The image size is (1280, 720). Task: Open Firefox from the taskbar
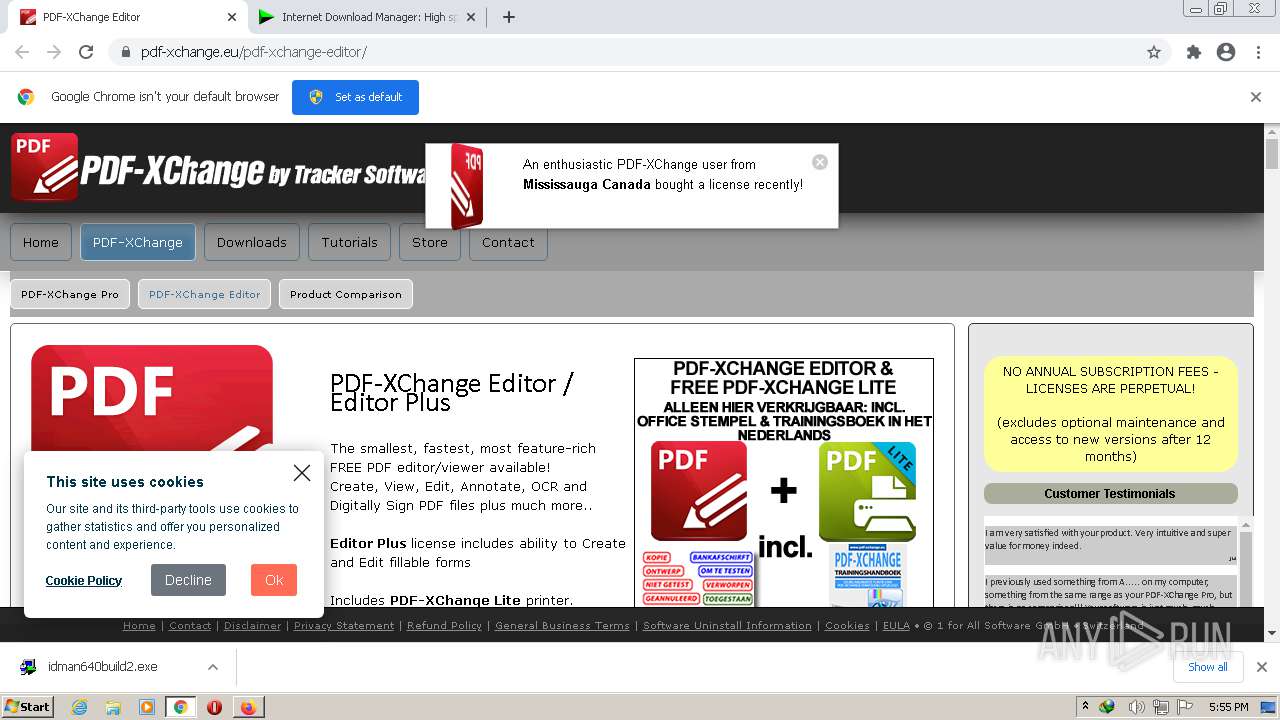point(248,707)
